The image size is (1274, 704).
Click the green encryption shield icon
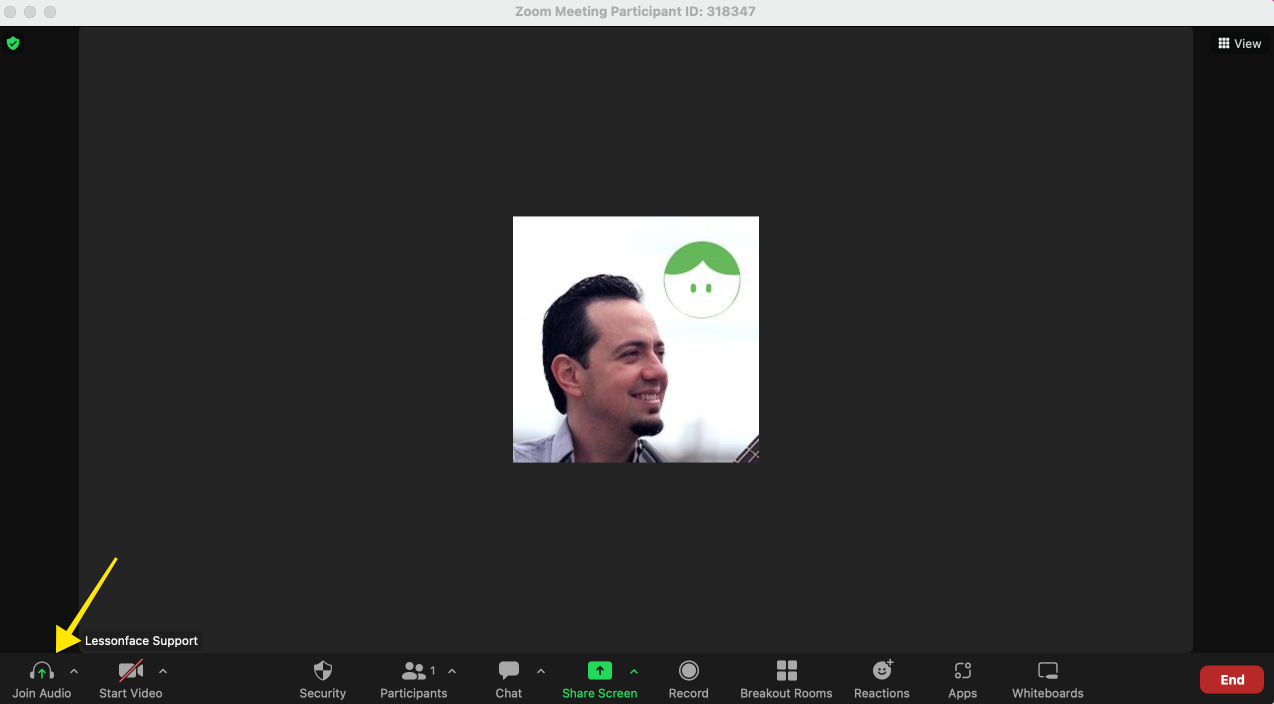13,43
